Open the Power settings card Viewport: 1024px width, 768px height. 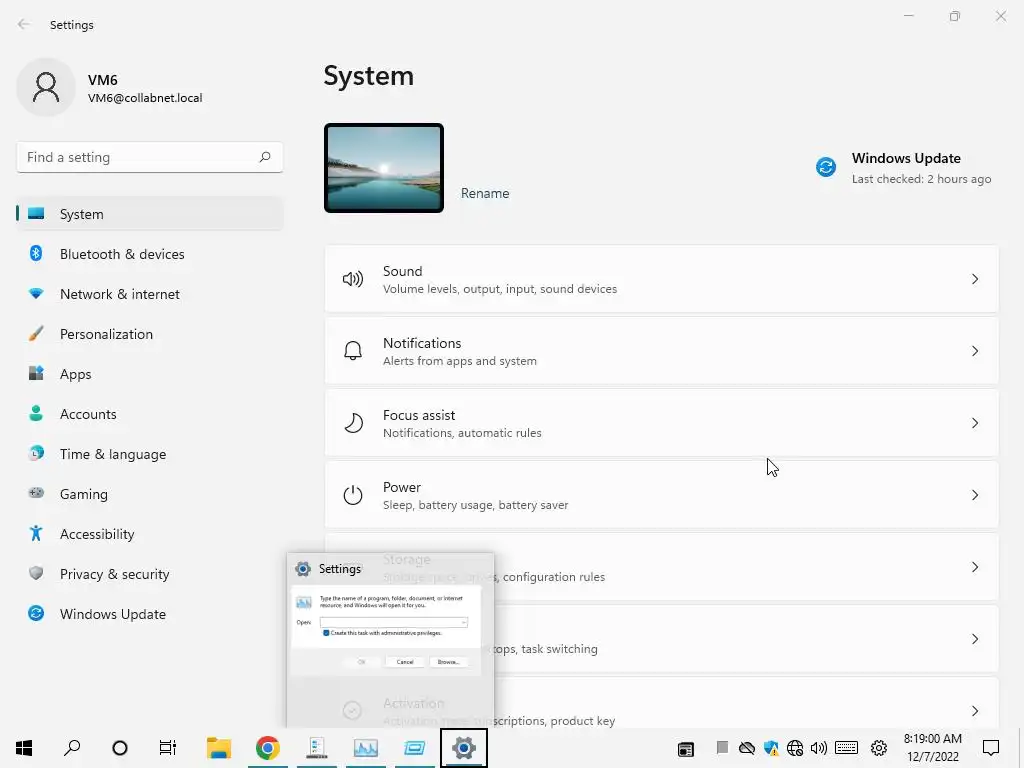click(x=662, y=495)
